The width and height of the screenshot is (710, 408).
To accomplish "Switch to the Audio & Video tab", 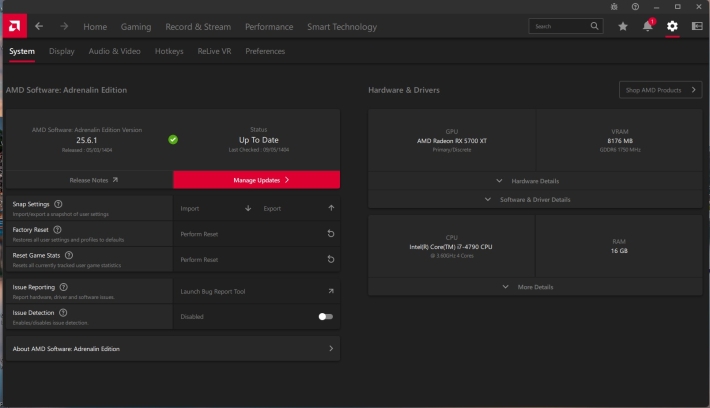I will coord(115,51).
